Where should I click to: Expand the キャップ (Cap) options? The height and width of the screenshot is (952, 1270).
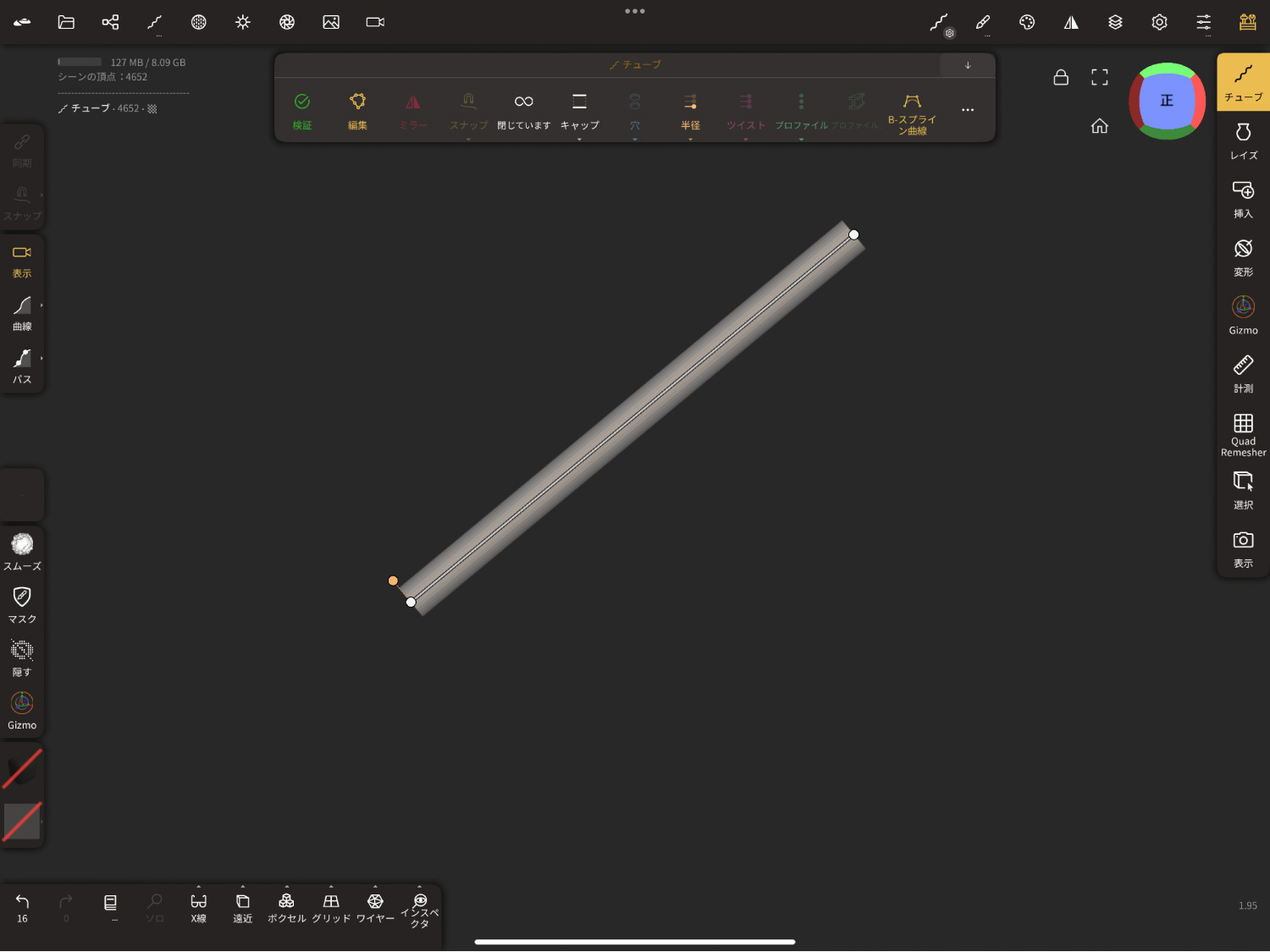[579, 111]
